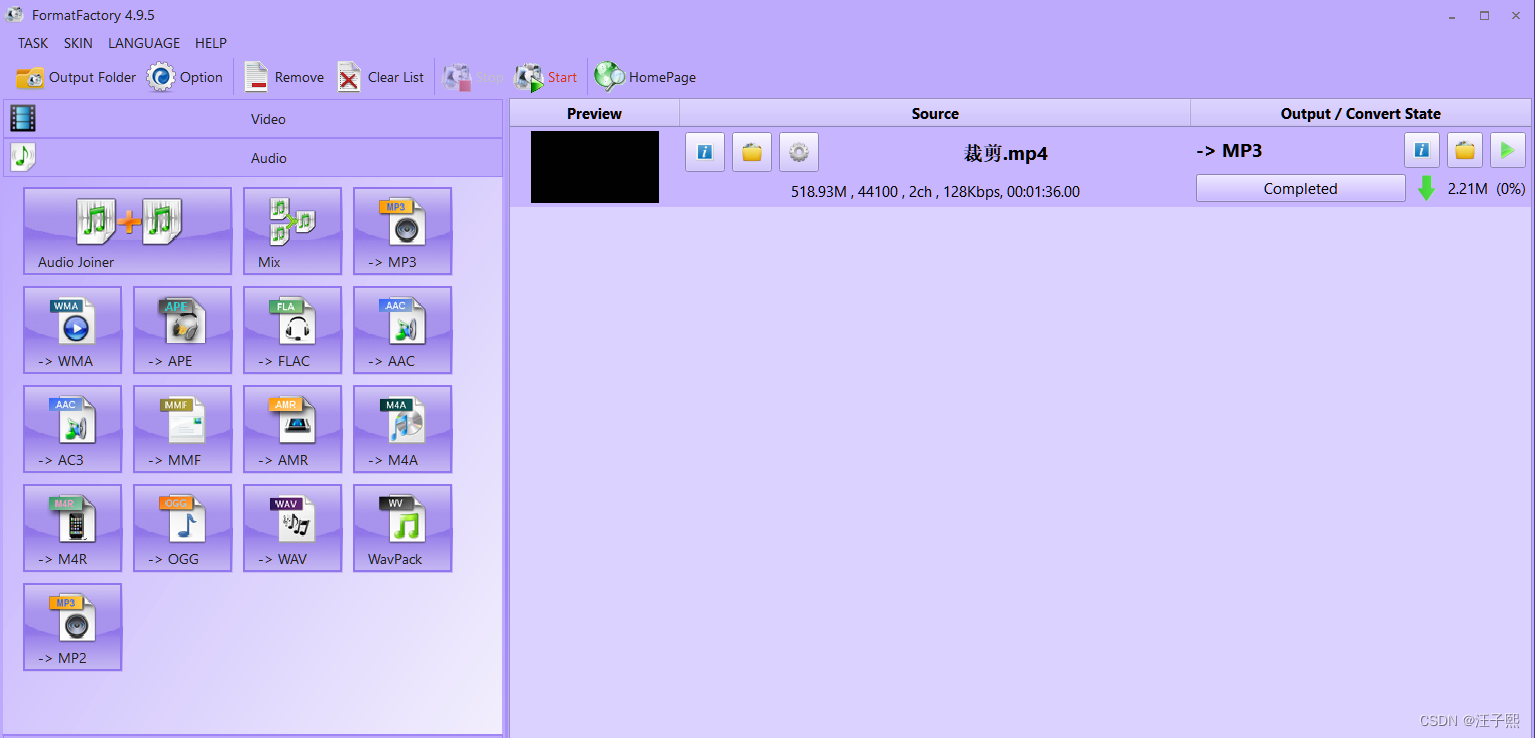Open the TASK menu

point(33,43)
